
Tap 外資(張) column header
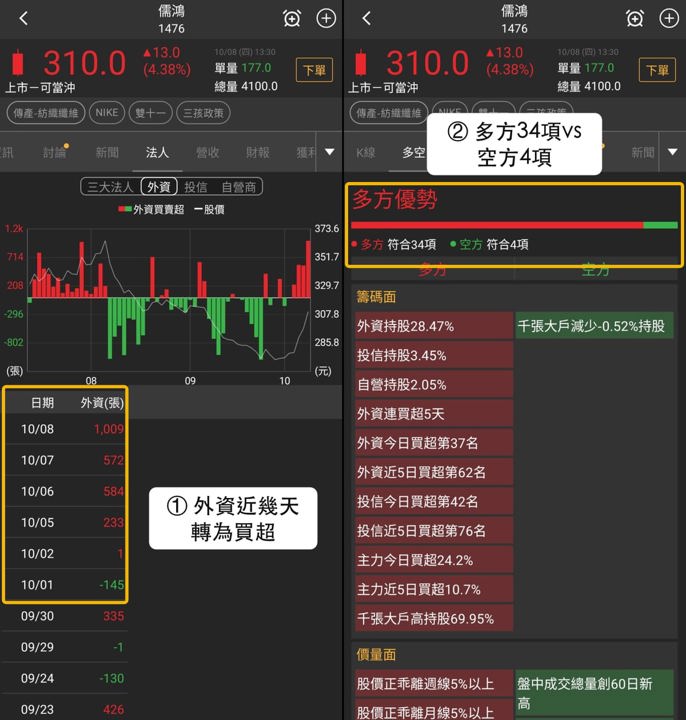click(102, 403)
